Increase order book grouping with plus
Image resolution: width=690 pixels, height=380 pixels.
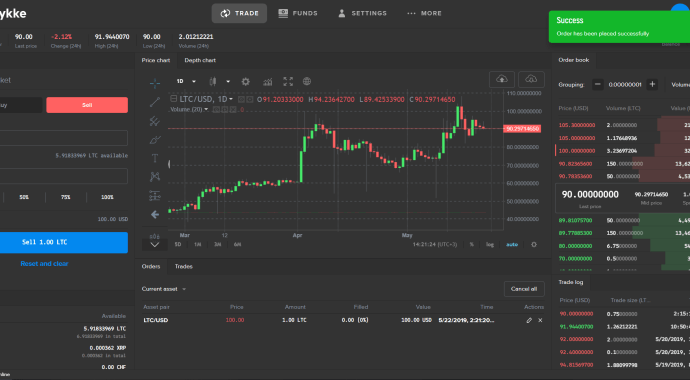click(x=652, y=84)
